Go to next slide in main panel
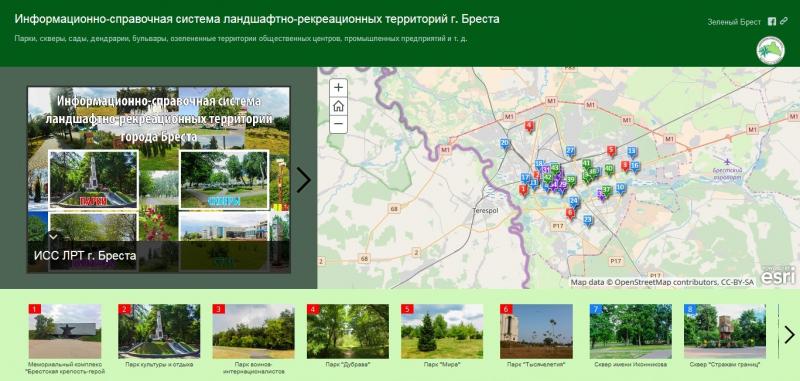800x381 pixels. [304, 180]
